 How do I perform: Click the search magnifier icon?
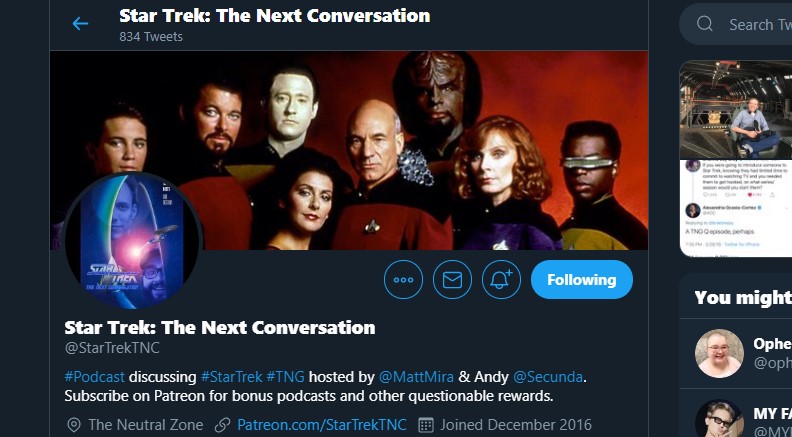click(705, 24)
